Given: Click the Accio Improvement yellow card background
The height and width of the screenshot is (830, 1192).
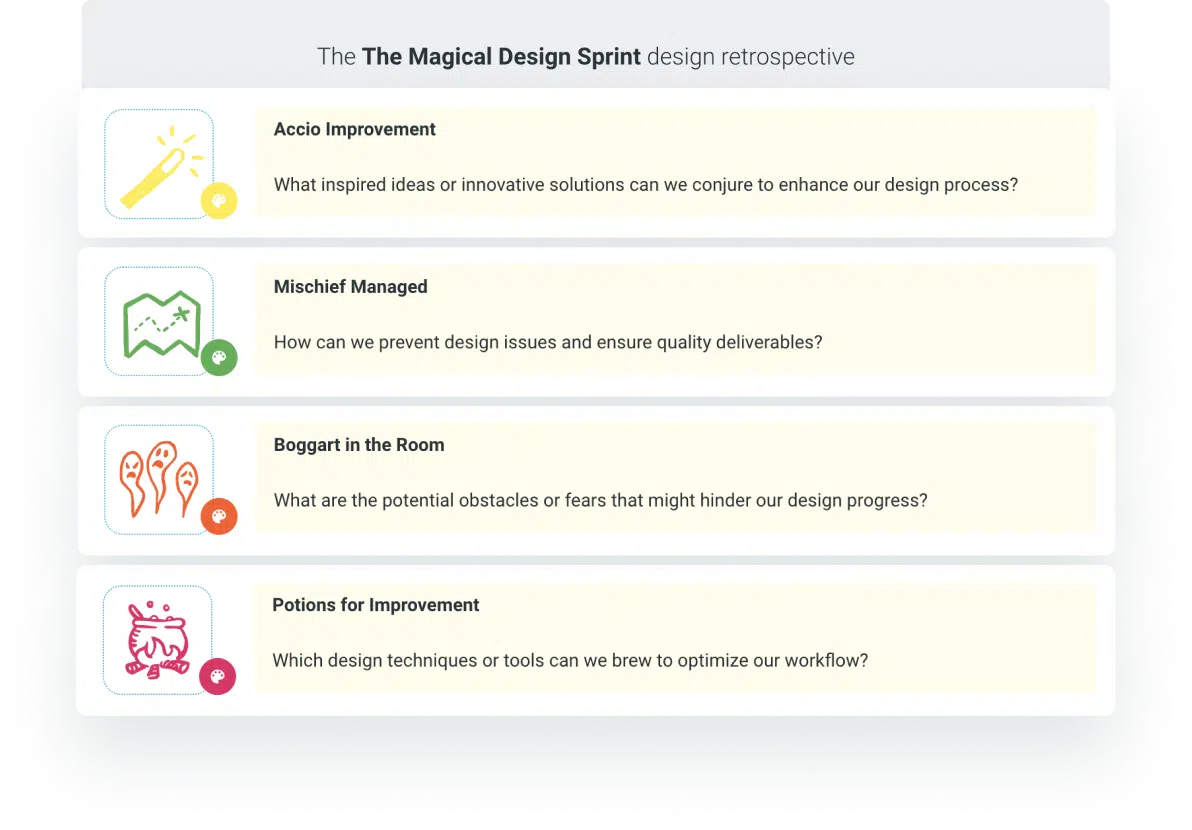Looking at the screenshot, I should click(x=676, y=161).
